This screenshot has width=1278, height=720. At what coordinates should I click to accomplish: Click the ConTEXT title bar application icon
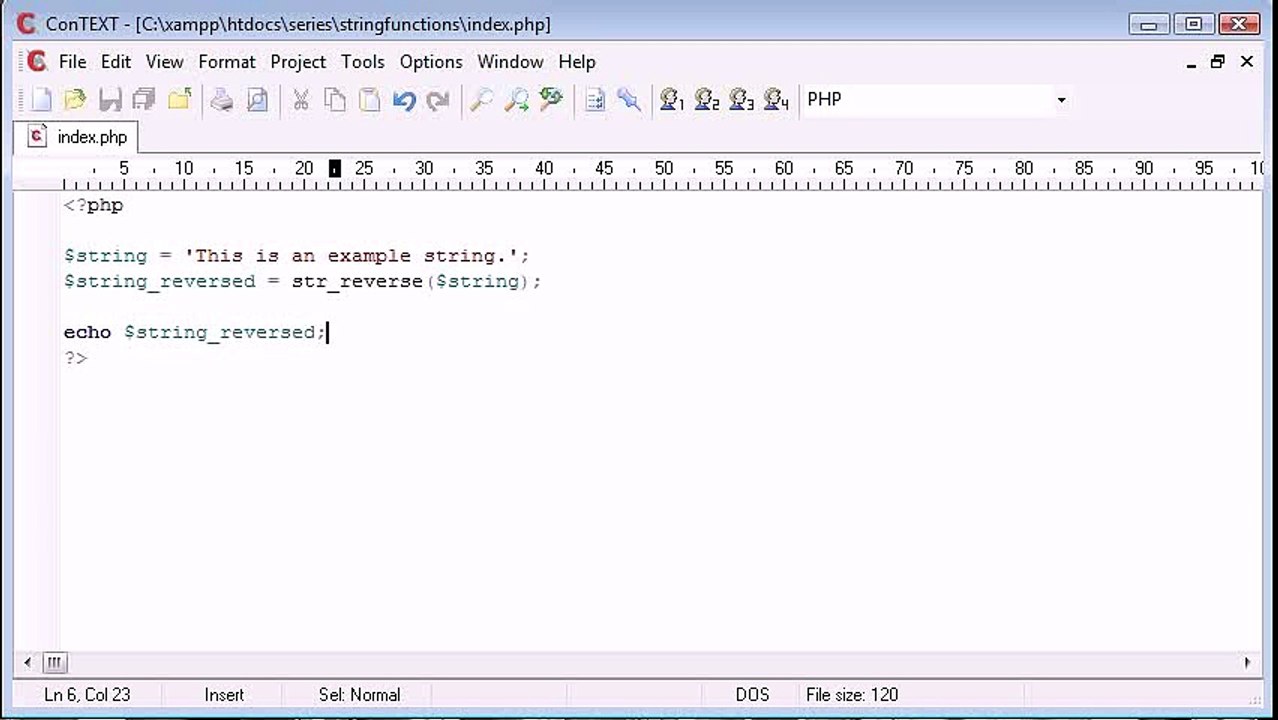[26, 24]
